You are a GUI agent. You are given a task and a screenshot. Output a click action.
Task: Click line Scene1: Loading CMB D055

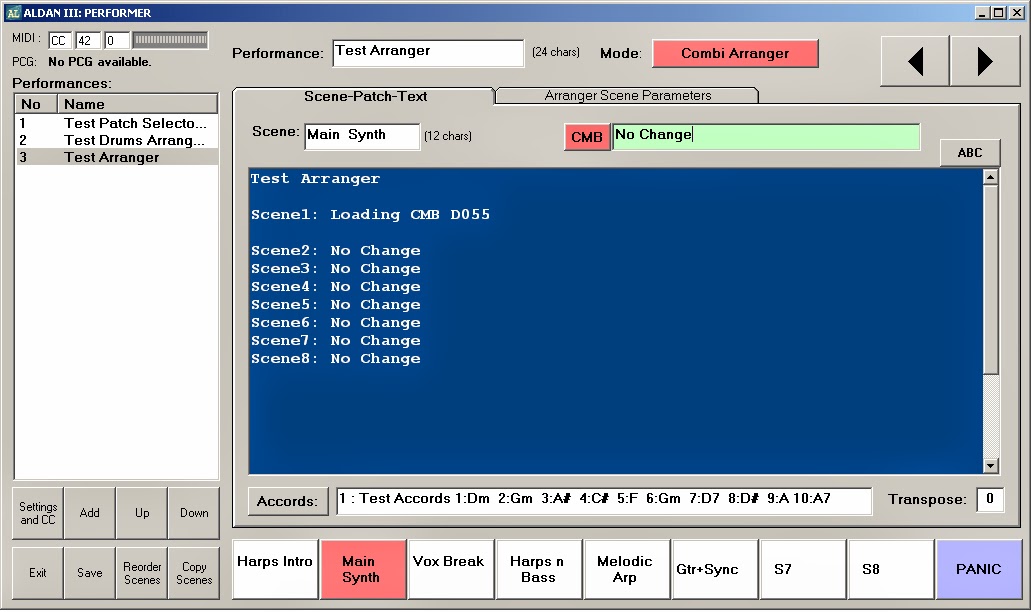click(370, 214)
